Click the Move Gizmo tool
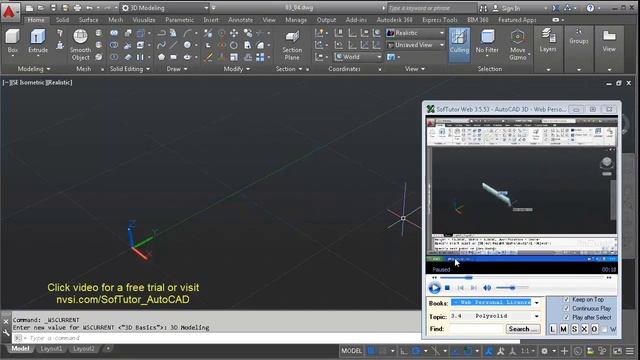The height and width of the screenshot is (360, 640). click(518, 45)
